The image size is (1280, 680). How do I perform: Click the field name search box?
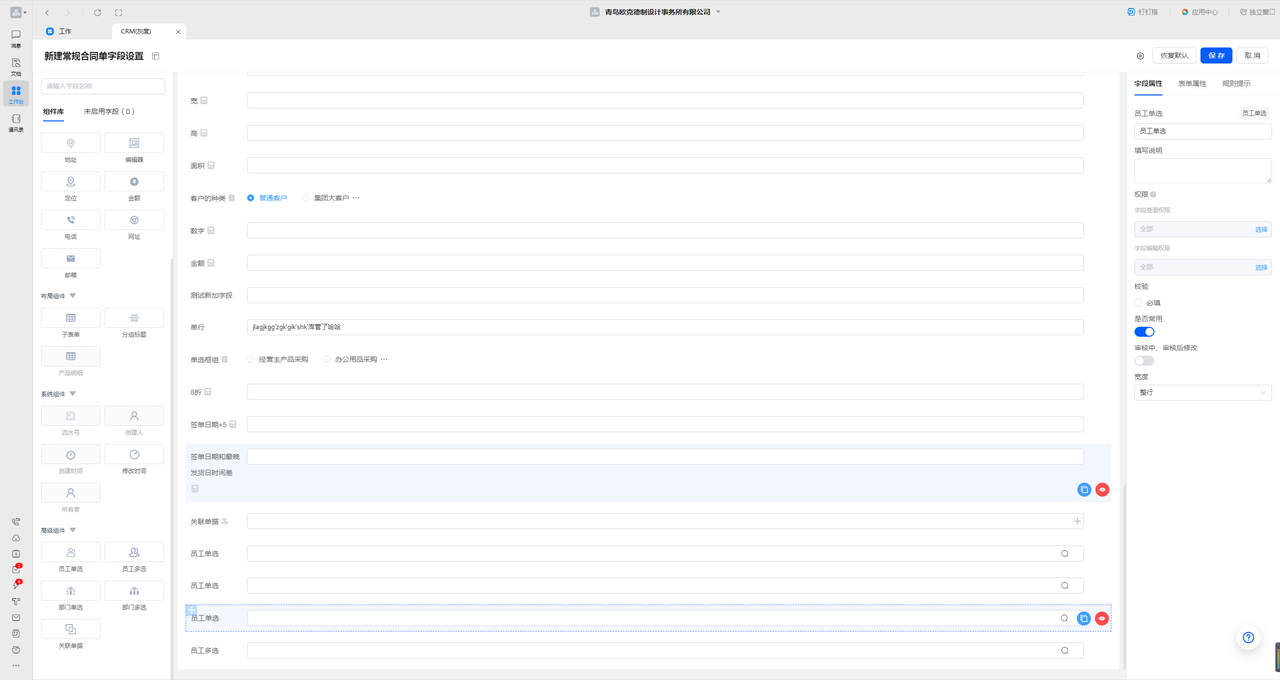coord(103,86)
